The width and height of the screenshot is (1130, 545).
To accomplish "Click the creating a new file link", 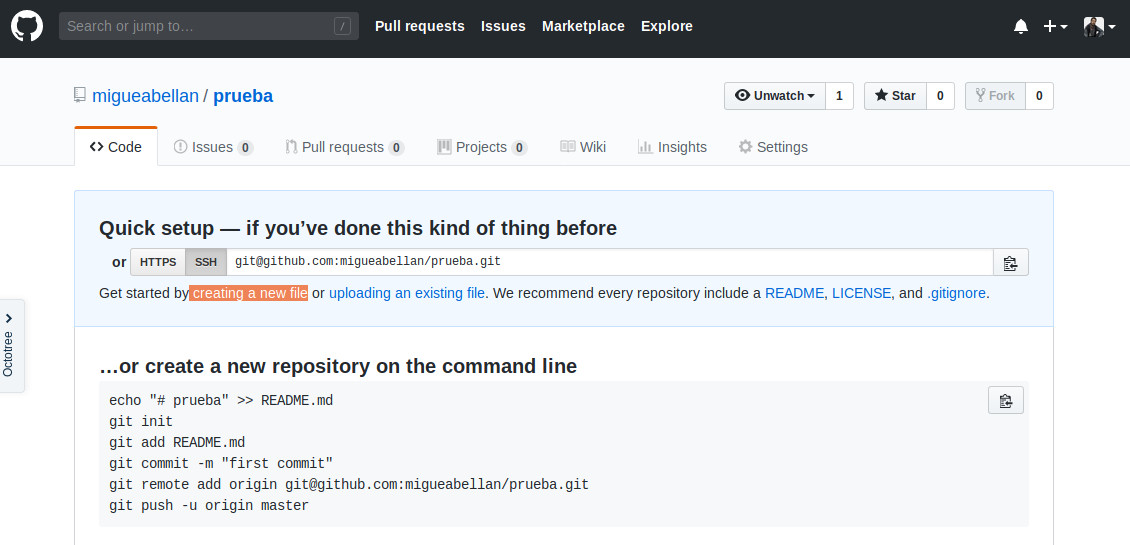I will coord(249,293).
